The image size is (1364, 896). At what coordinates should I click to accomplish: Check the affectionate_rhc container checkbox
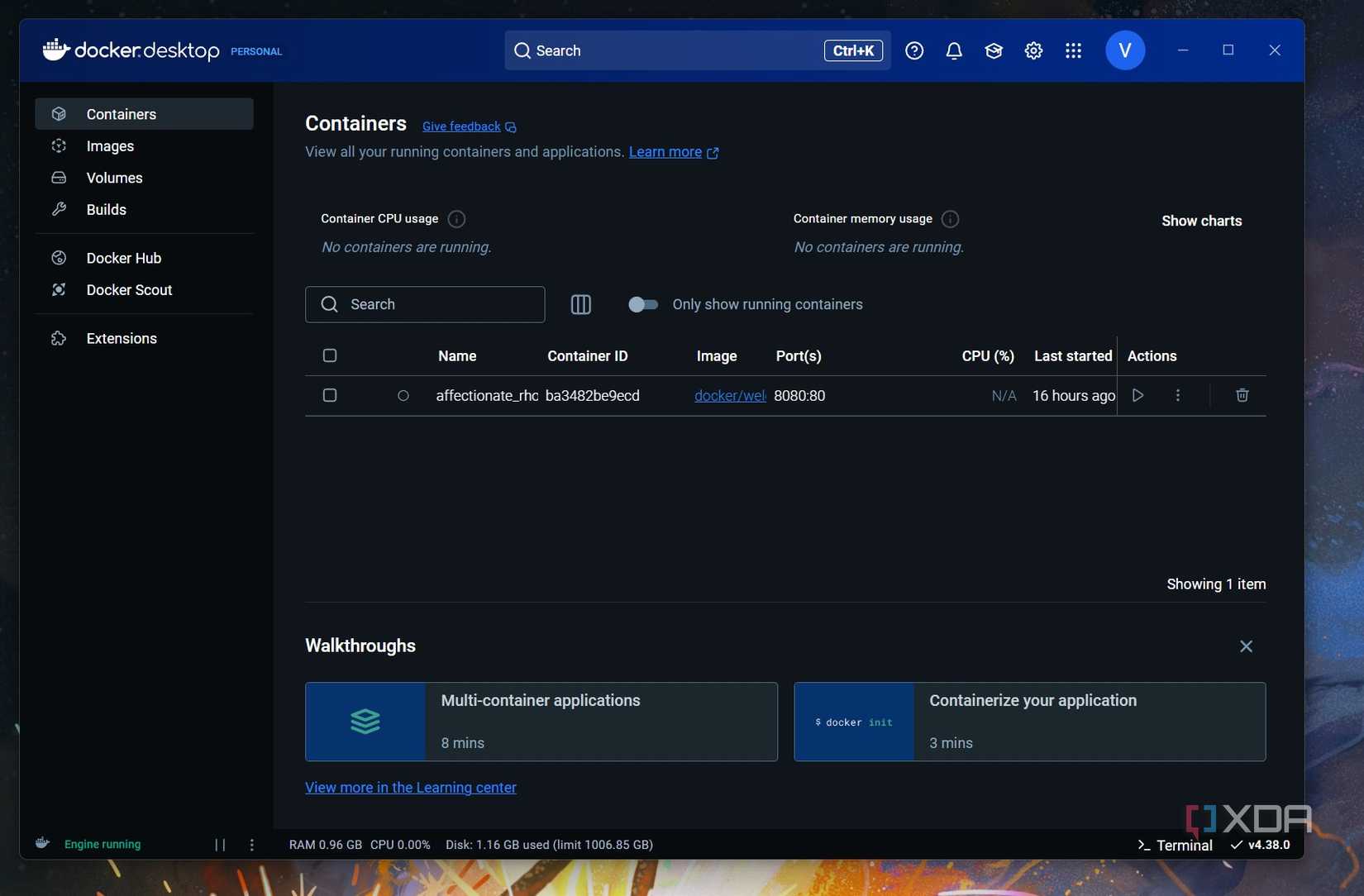[329, 395]
